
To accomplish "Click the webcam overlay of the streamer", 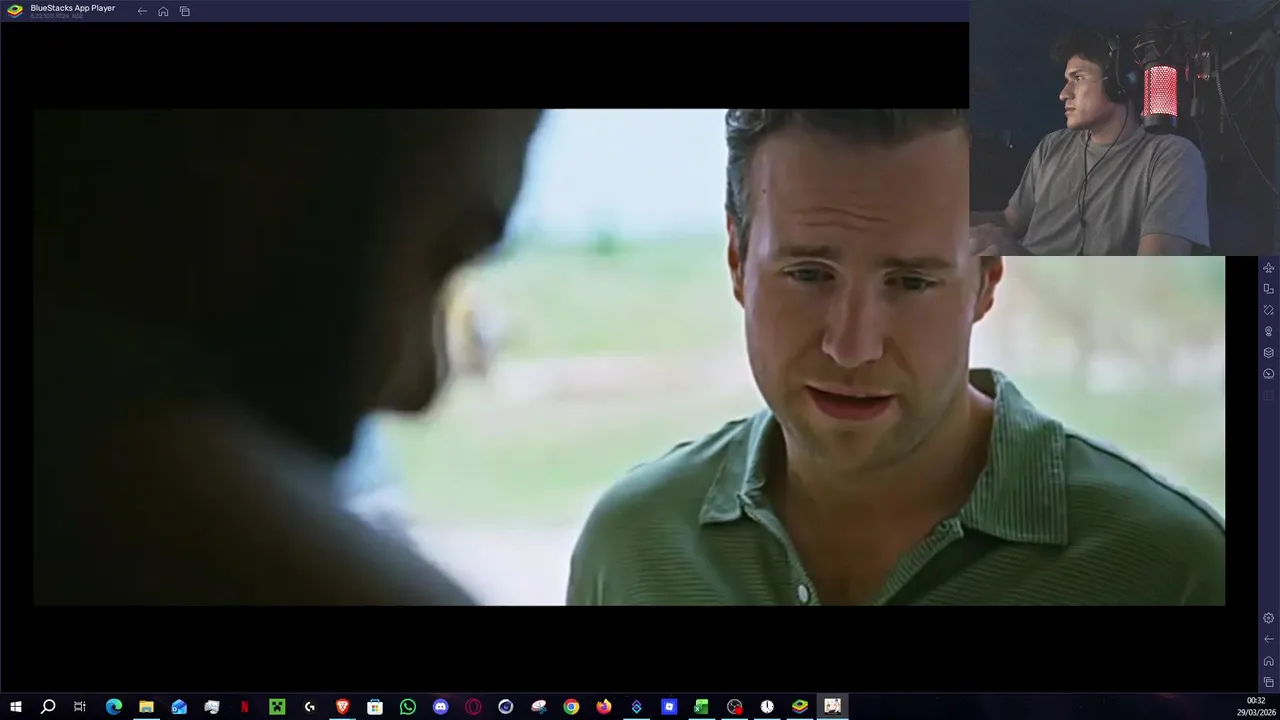I will point(1124,128).
